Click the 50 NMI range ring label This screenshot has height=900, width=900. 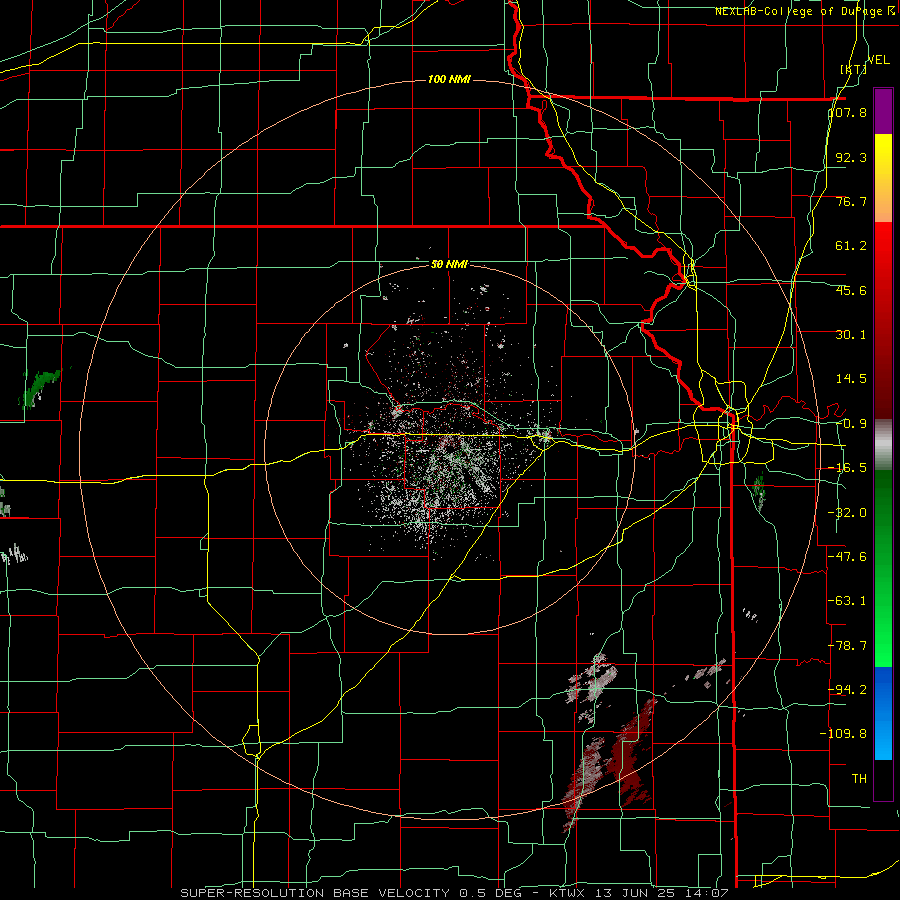[x=449, y=265]
